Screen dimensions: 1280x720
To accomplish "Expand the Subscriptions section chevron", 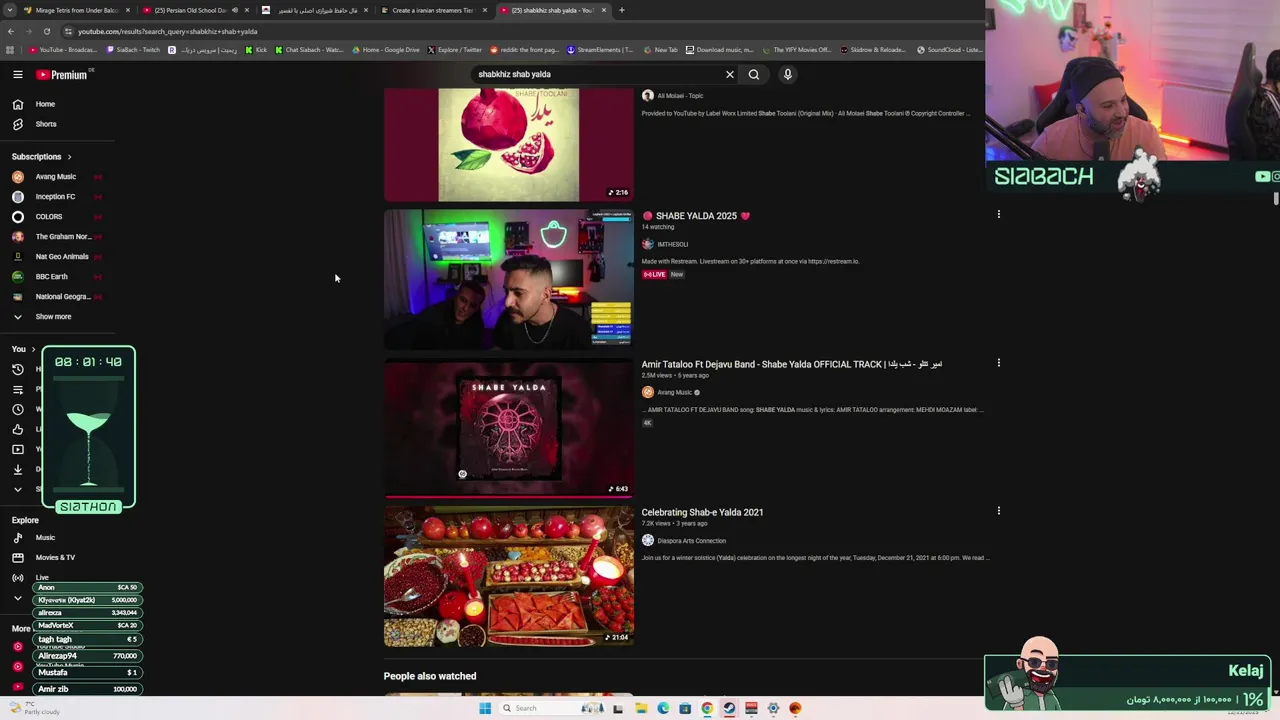I will click(x=69, y=157).
